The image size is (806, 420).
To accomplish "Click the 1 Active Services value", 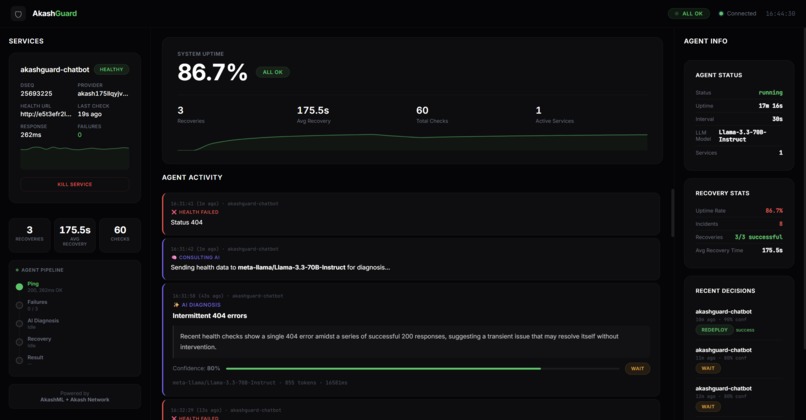I will tap(538, 110).
